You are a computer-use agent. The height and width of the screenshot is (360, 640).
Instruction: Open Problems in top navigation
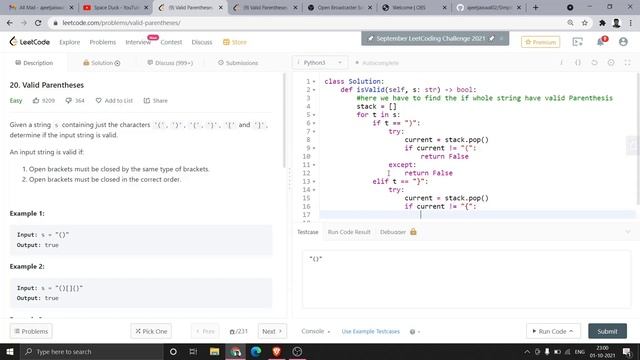pos(103,42)
